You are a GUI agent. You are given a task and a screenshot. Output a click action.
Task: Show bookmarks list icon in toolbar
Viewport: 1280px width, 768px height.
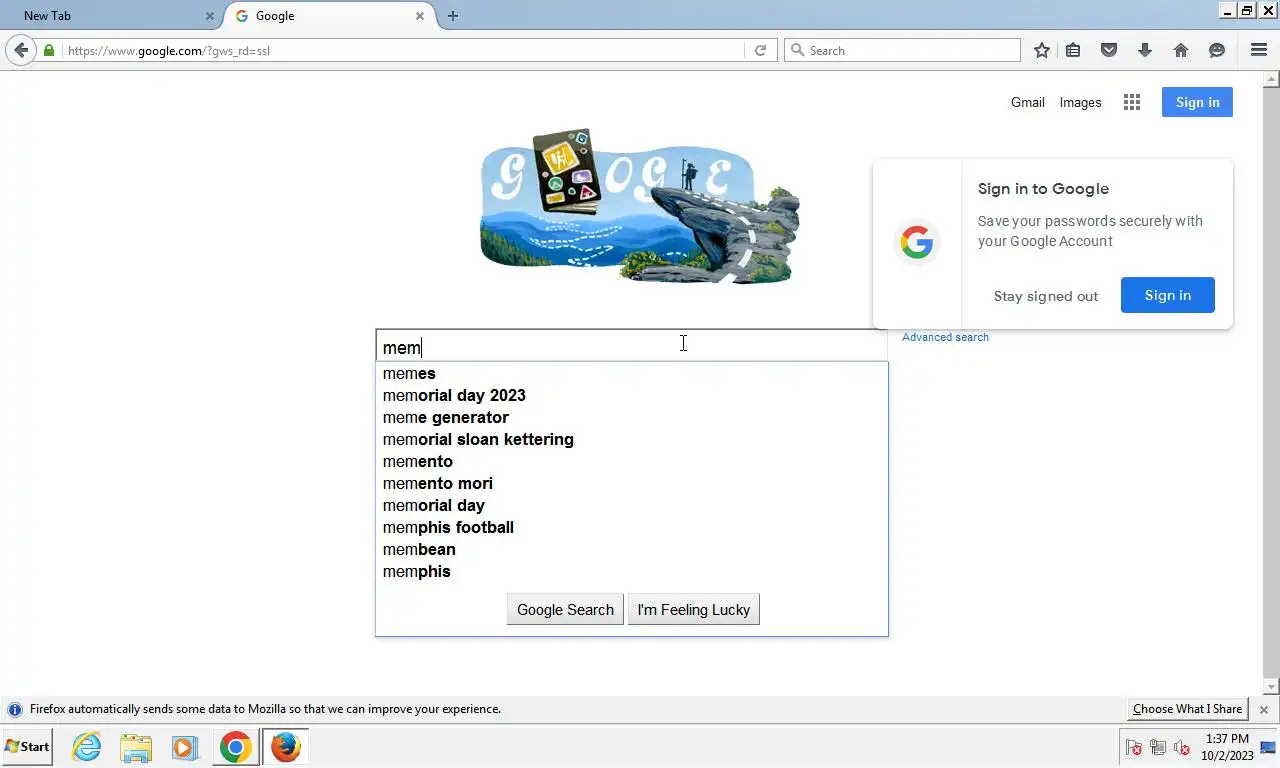tap(1073, 50)
